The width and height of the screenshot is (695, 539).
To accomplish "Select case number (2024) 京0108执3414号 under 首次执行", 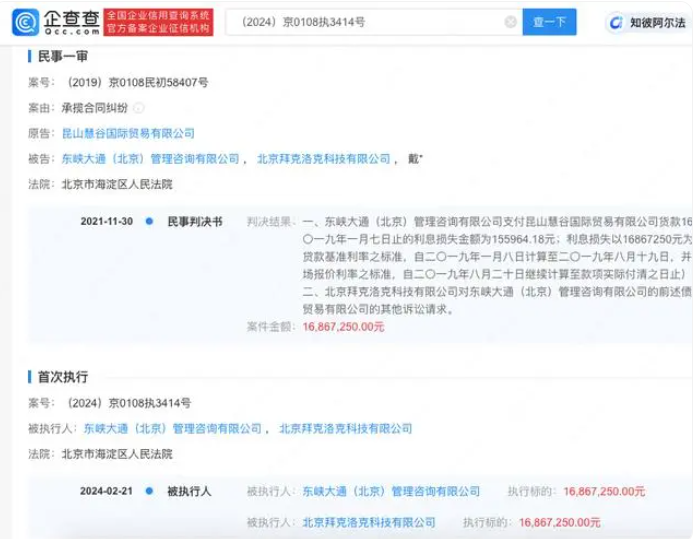I will pyautogui.click(x=129, y=403).
